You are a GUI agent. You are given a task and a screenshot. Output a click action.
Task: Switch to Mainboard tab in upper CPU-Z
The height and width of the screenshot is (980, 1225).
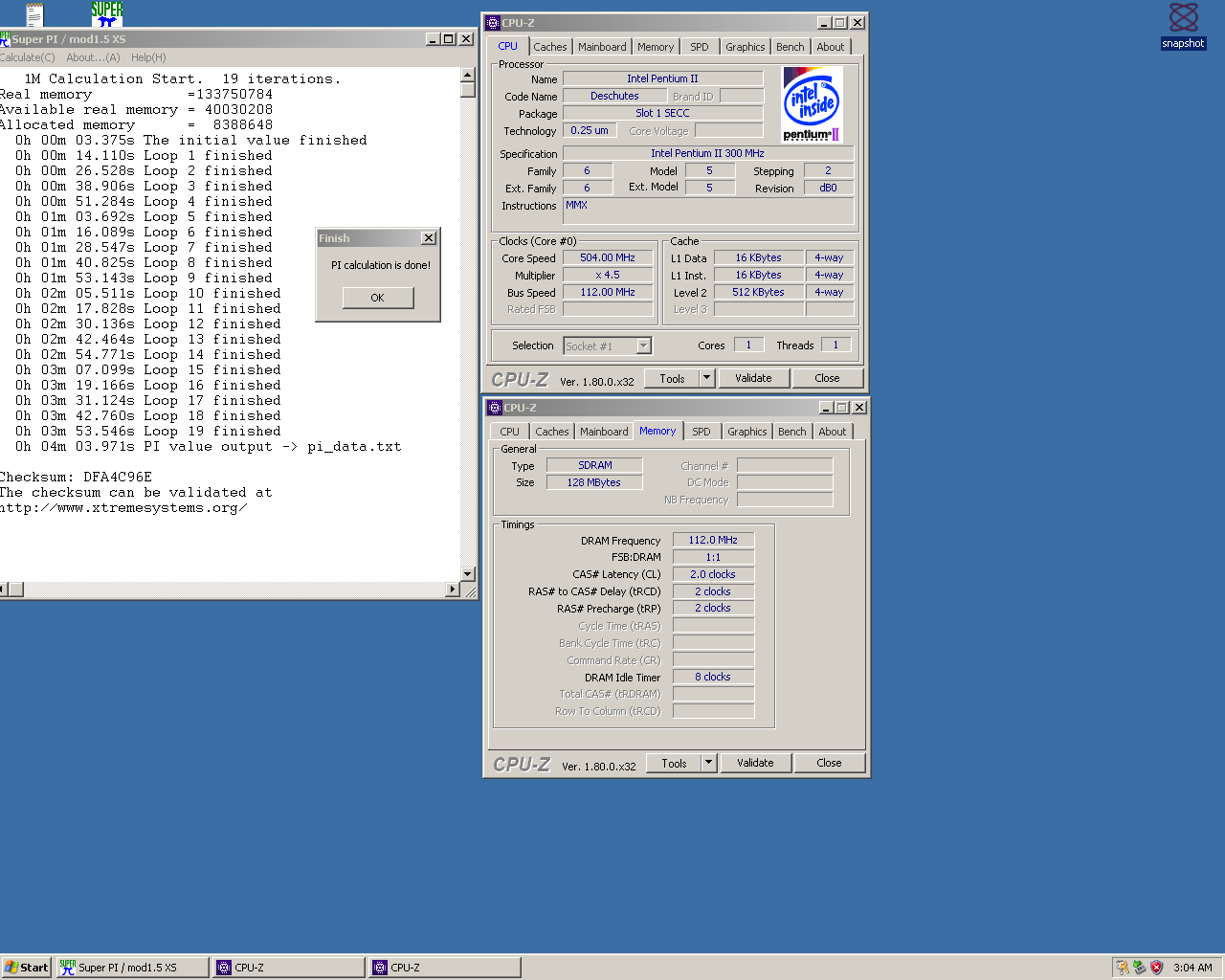point(602,47)
